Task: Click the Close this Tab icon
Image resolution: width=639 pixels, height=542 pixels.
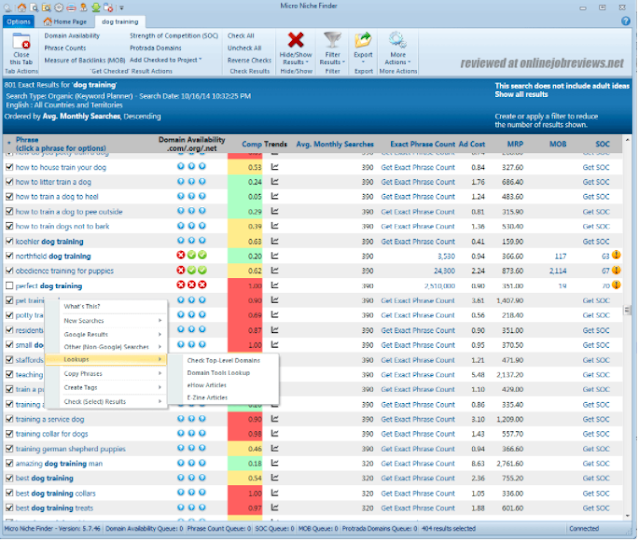Action: [x=21, y=41]
